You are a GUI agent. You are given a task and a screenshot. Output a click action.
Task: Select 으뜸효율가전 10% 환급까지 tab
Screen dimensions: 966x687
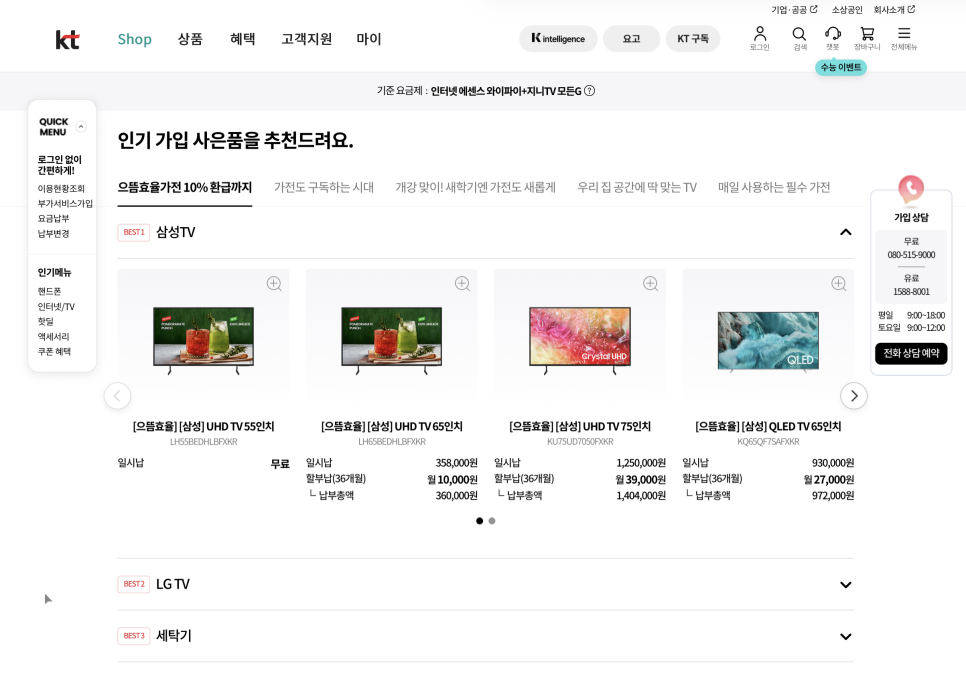[185, 187]
